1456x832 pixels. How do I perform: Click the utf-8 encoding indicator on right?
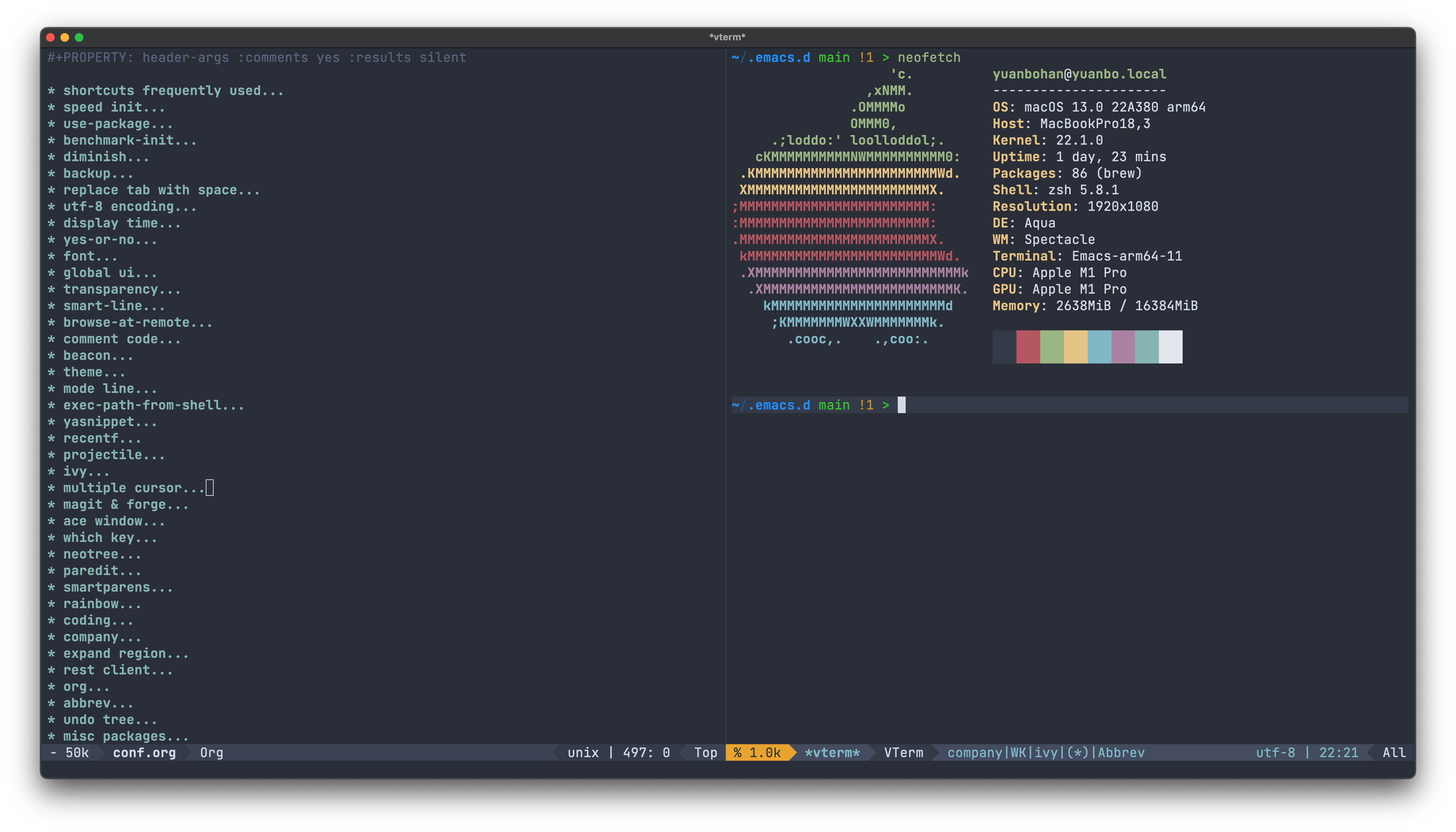pos(1275,752)
